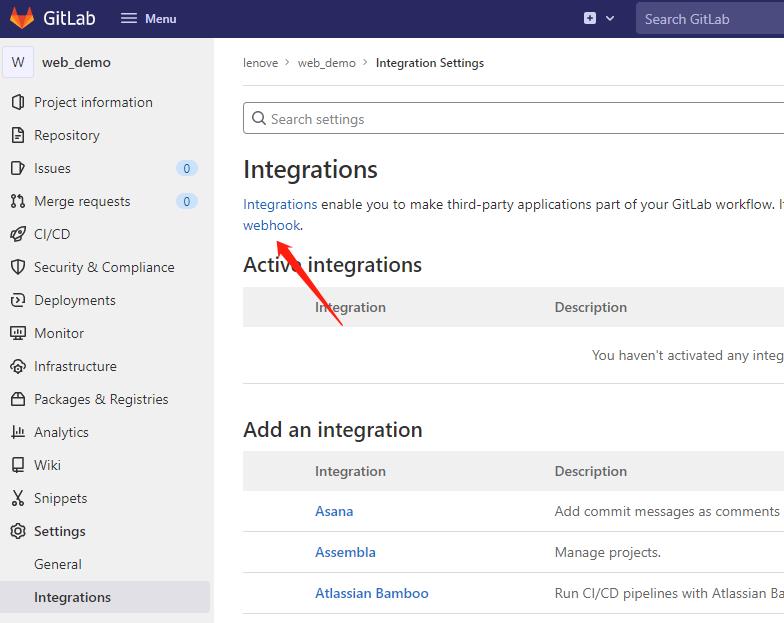Open Wiki in the sidebar
784x623 pixels.
pos(48,465)
